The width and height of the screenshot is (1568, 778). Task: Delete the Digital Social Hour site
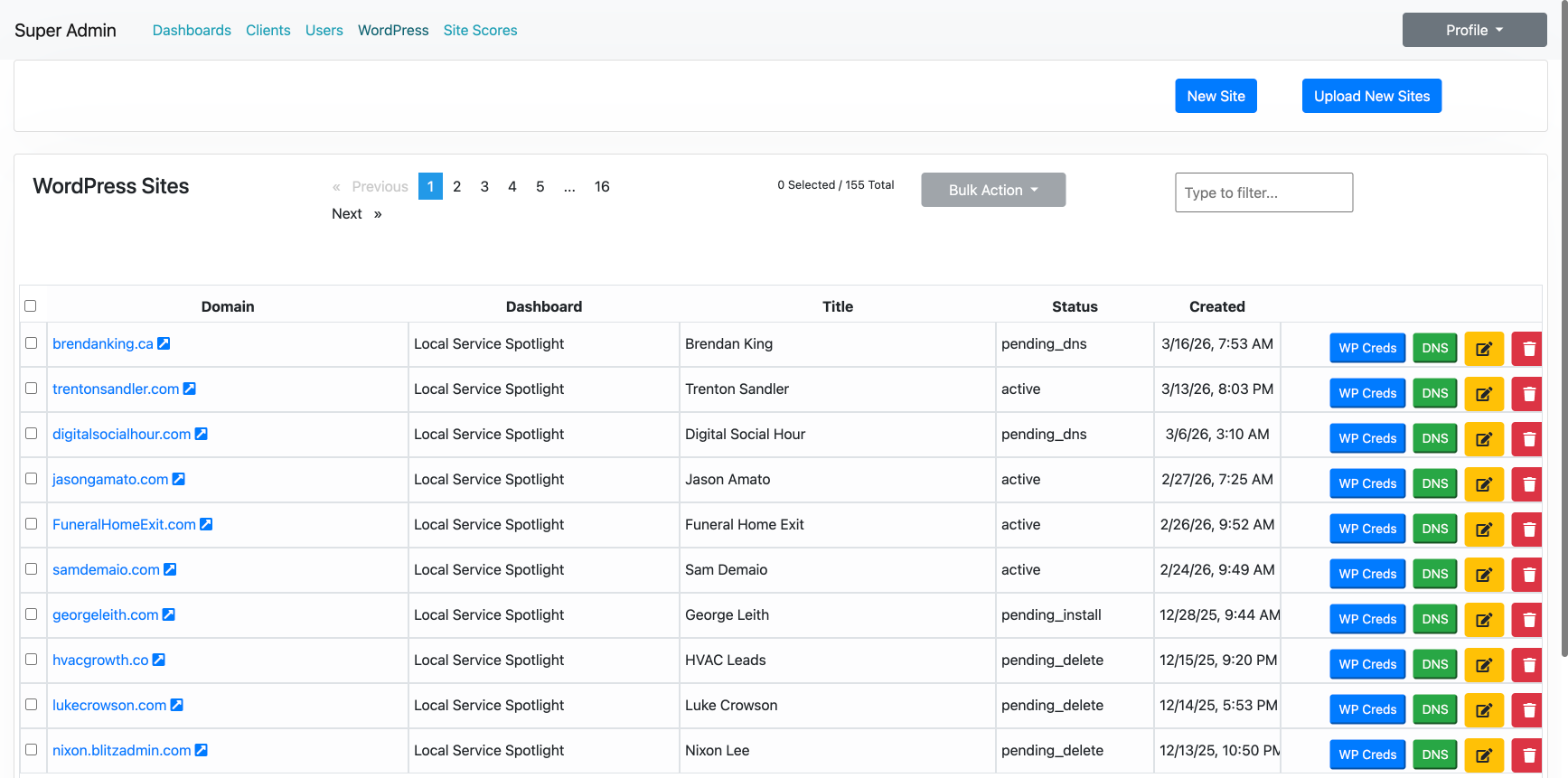tap(1528, 439)
